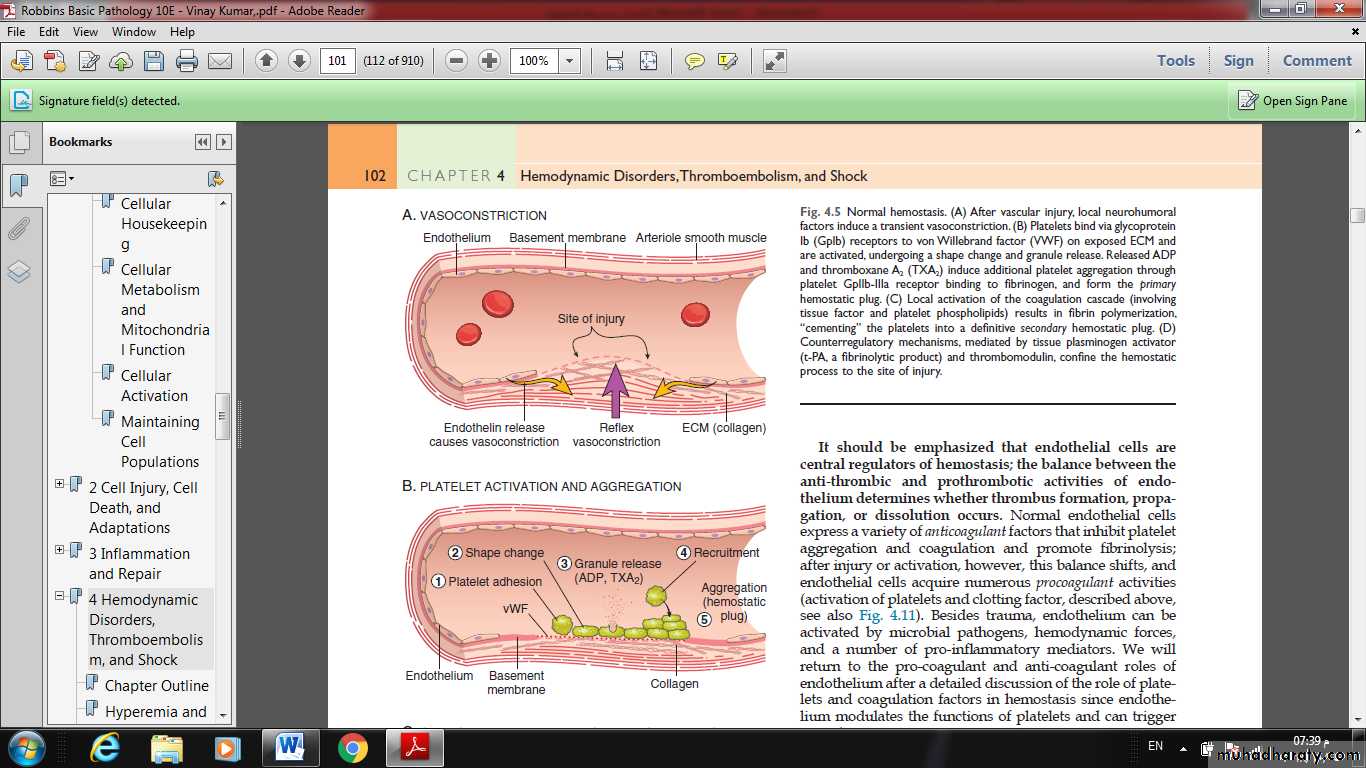Open the zoom level dropdown arrow
This screenshot has width=1366, height=768.
coord(569,61)
